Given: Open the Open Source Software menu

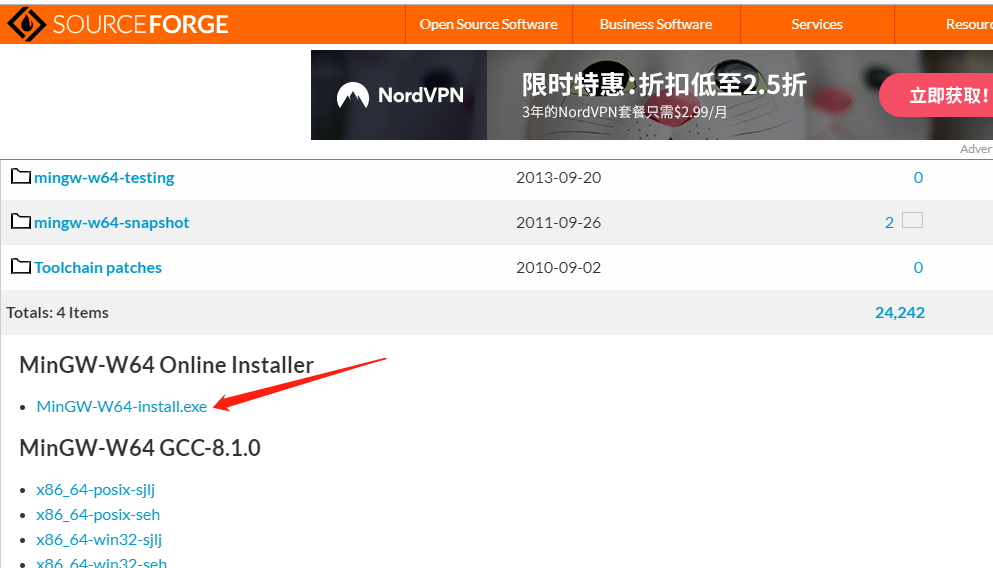Looking at the screenshot, I should [x=488, y=24].
